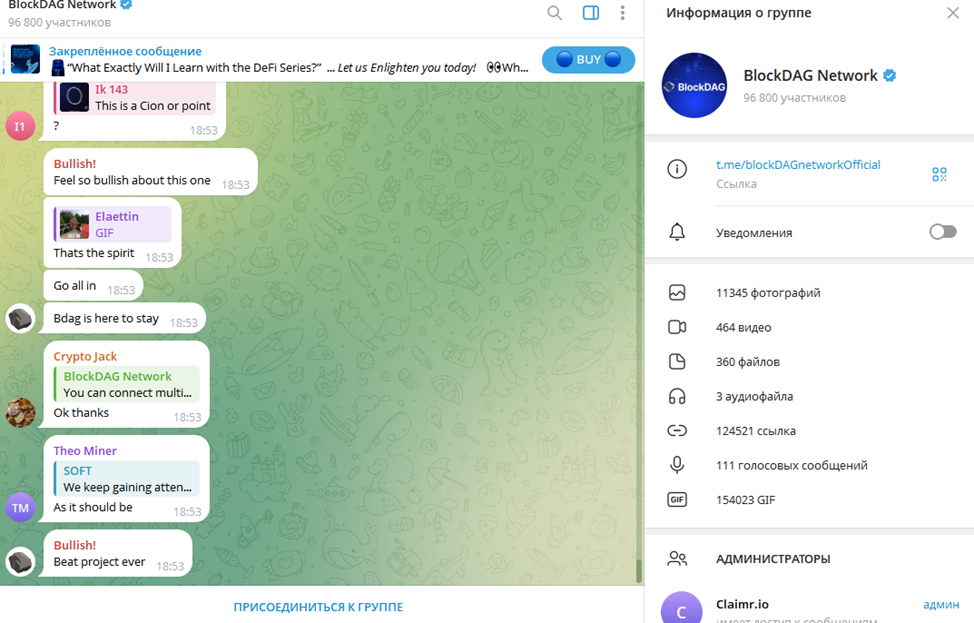Open BlockDAG Network chat header title

pyautogui.click(x=62, y=5)
